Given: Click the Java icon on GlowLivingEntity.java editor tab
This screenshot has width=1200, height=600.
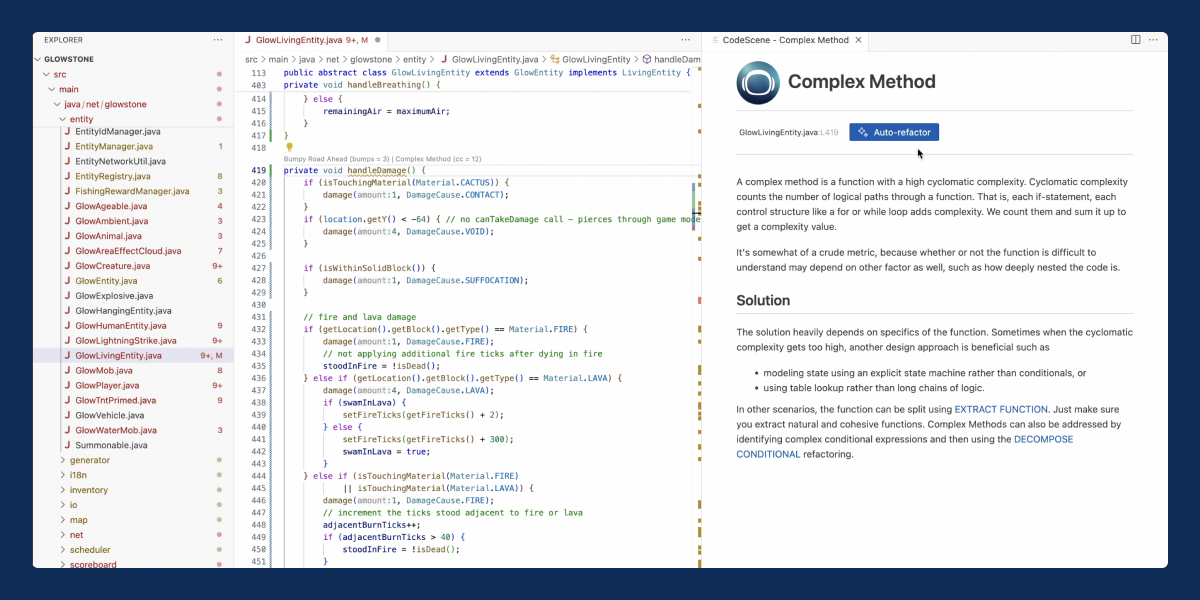Looking at the screenshot, I should pyautogui.click(x=247, y=40).
